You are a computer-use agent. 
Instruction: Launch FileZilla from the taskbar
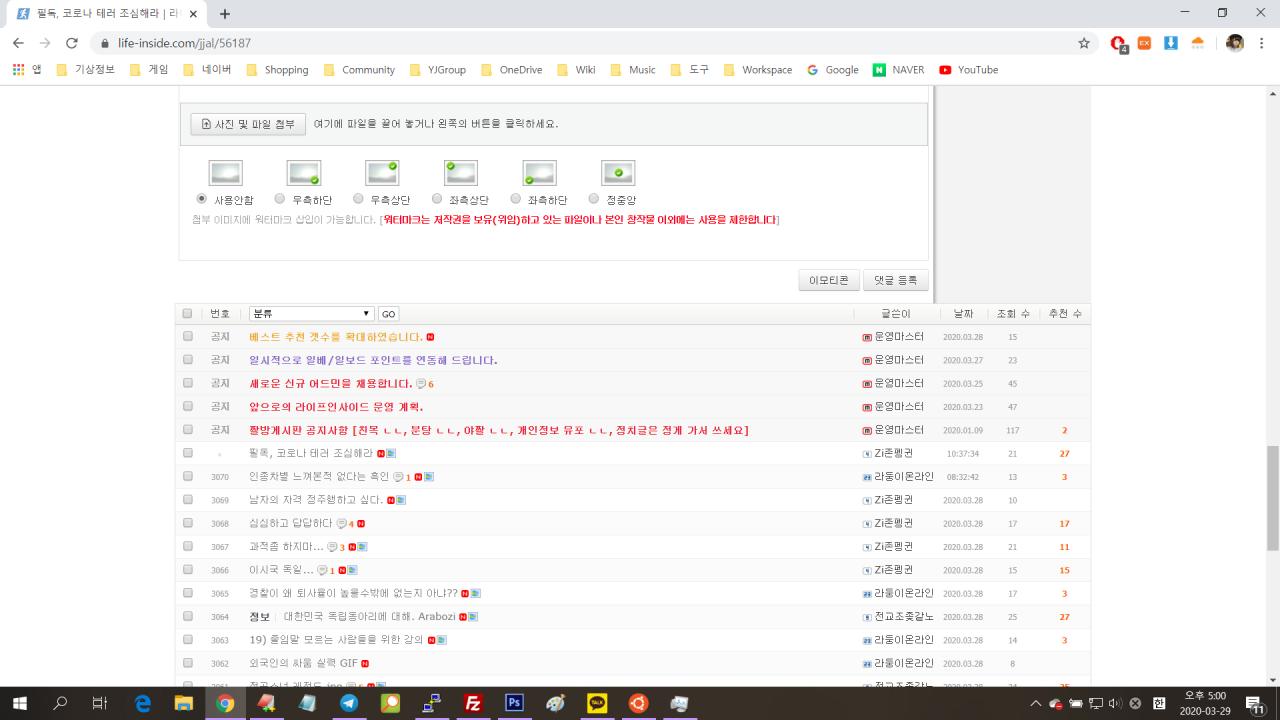click(473, 703)
